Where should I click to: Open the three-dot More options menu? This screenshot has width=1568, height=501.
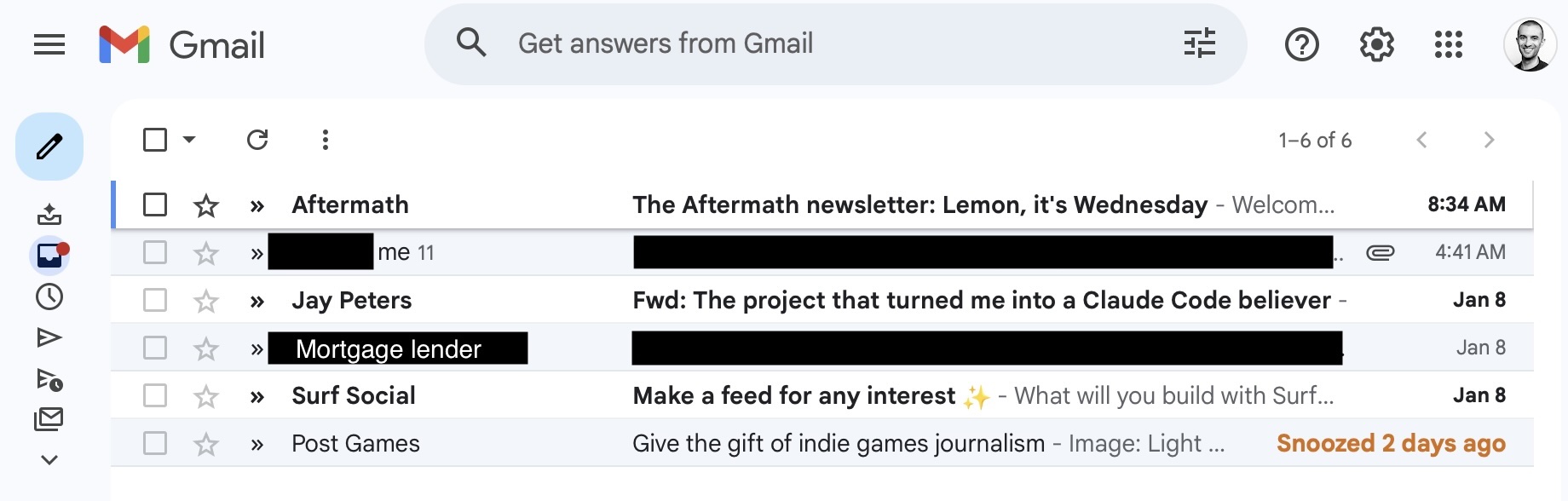click(x=325, y=139)
